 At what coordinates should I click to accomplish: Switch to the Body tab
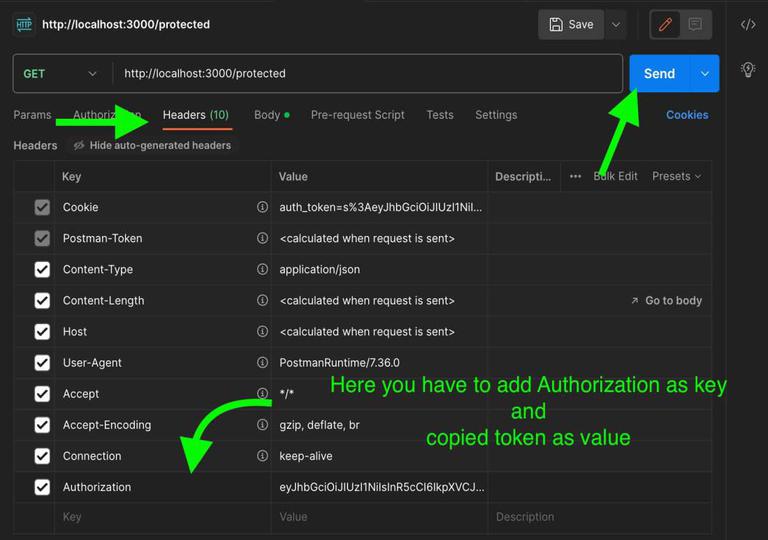[272, 115]
